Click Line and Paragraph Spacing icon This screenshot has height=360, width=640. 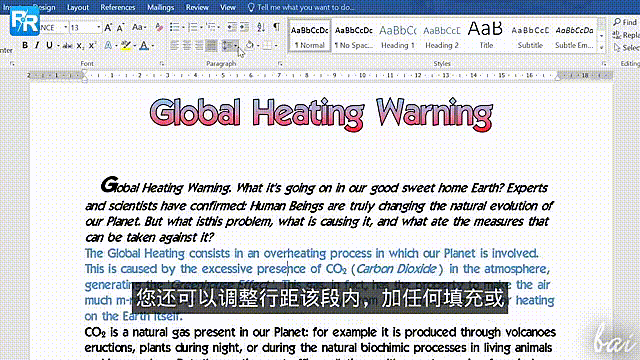227,45
